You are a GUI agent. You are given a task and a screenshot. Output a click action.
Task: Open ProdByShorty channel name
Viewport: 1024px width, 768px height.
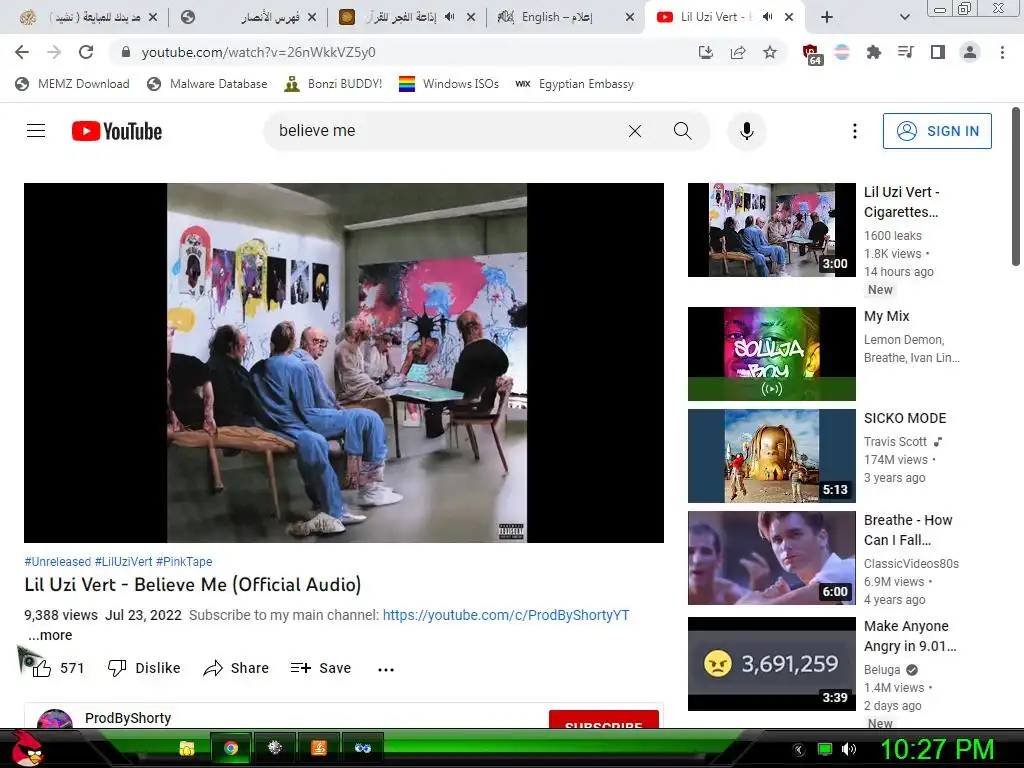[x=128, y=718]
